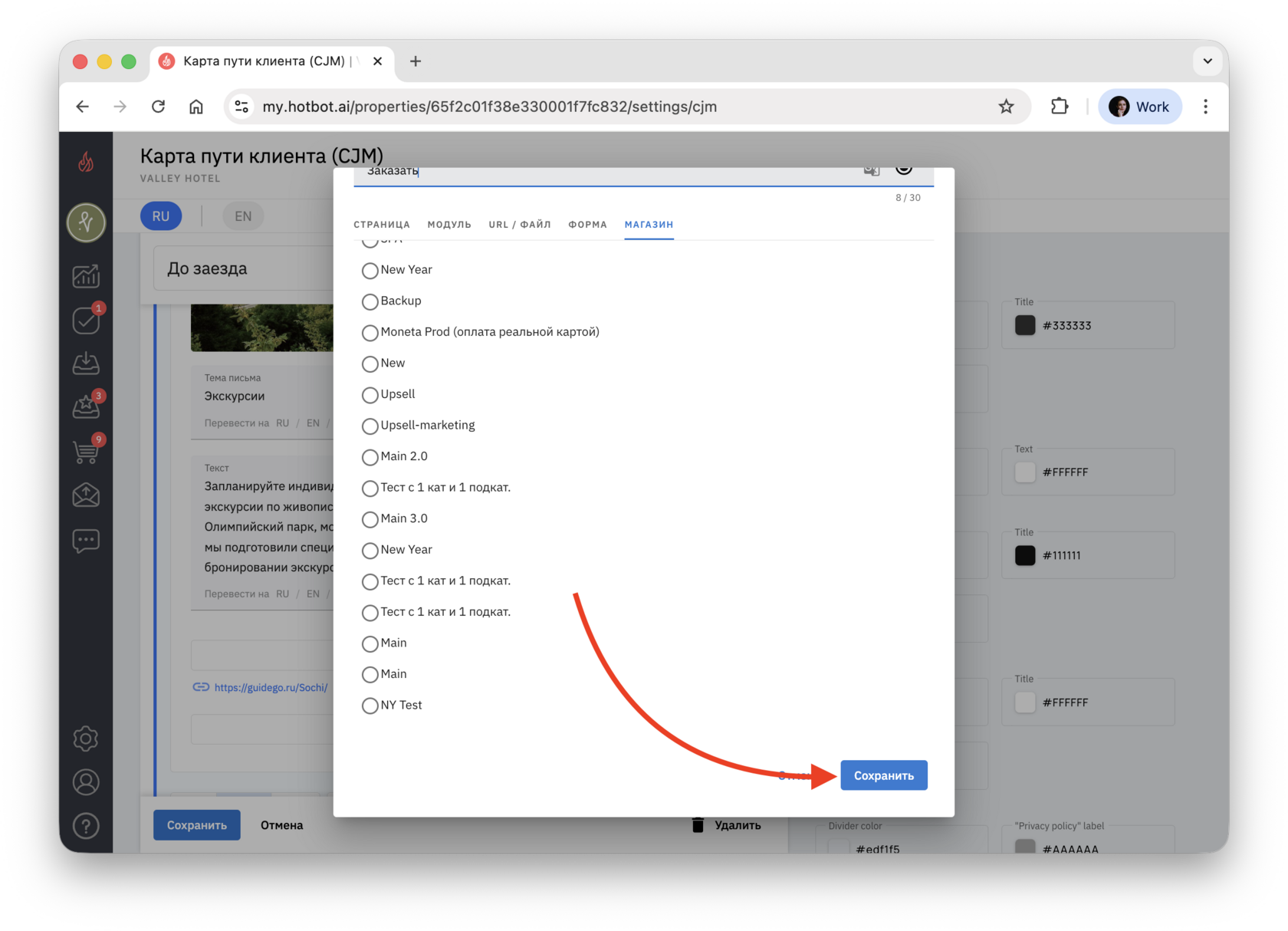The image size is (1288, 931).
Task: Bookmark this page with the star icon
Action: tap(1006, 107)
